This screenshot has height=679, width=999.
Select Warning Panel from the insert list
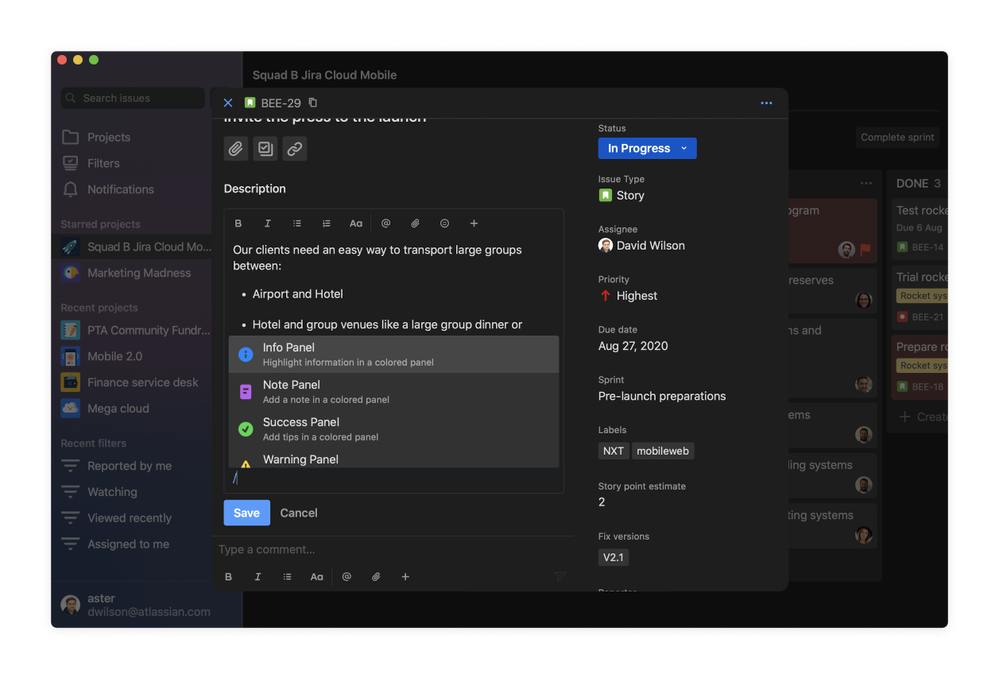pyautogui.click(x=394, y=459)
